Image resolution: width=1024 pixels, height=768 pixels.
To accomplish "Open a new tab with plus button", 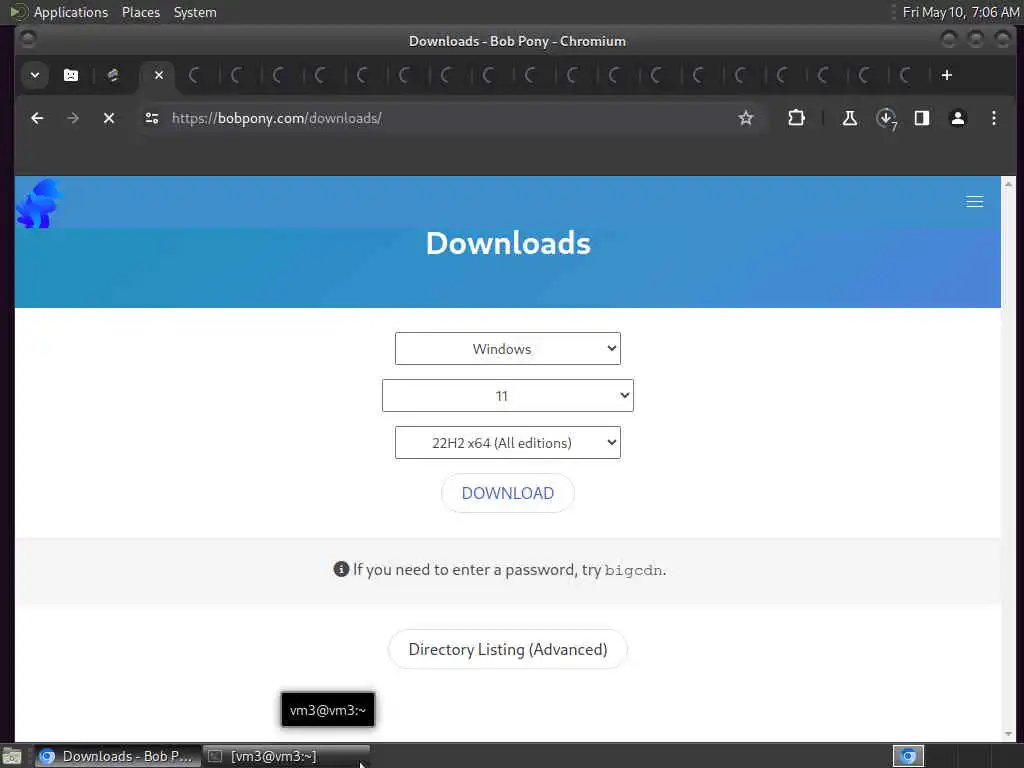I will pos(946,75).
